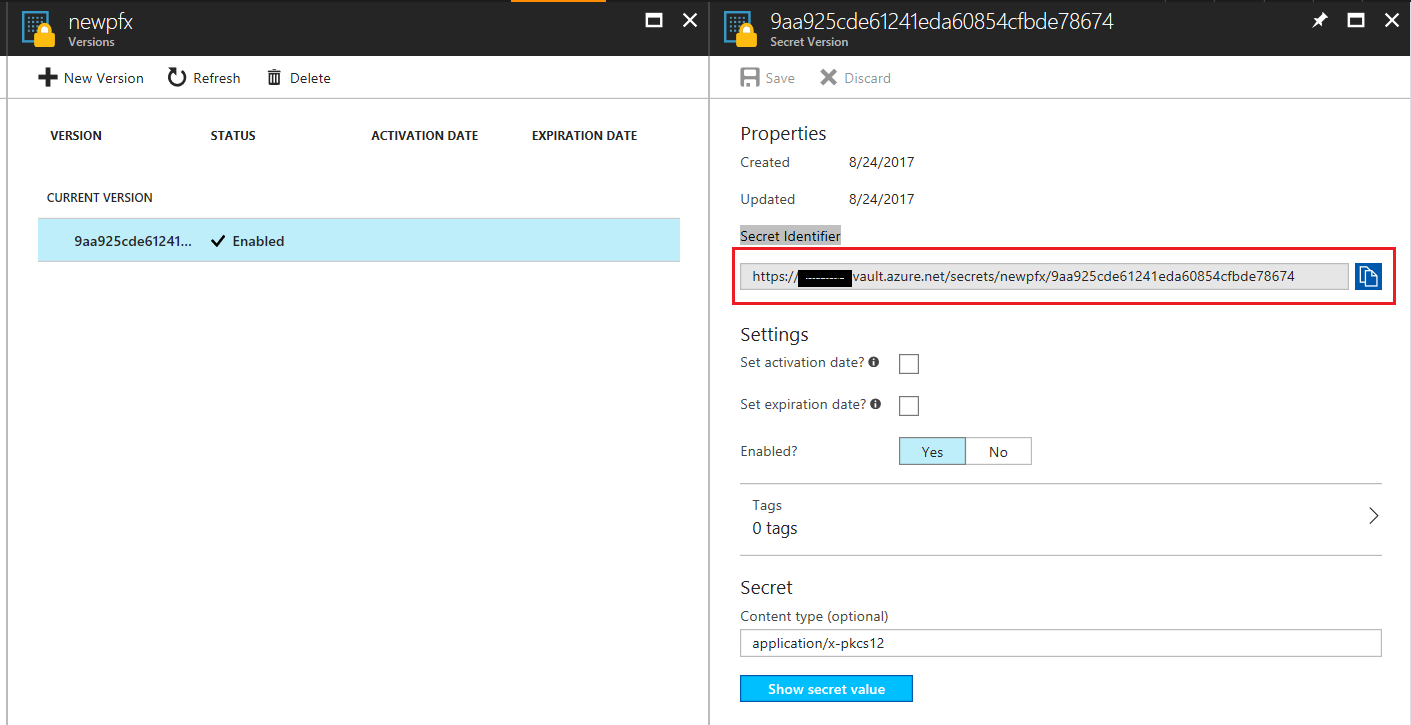Image resolution: width=1411 pixels, height=725 pixels.
Task: Close the newpfx Versions blade
Action: (690, 20)
